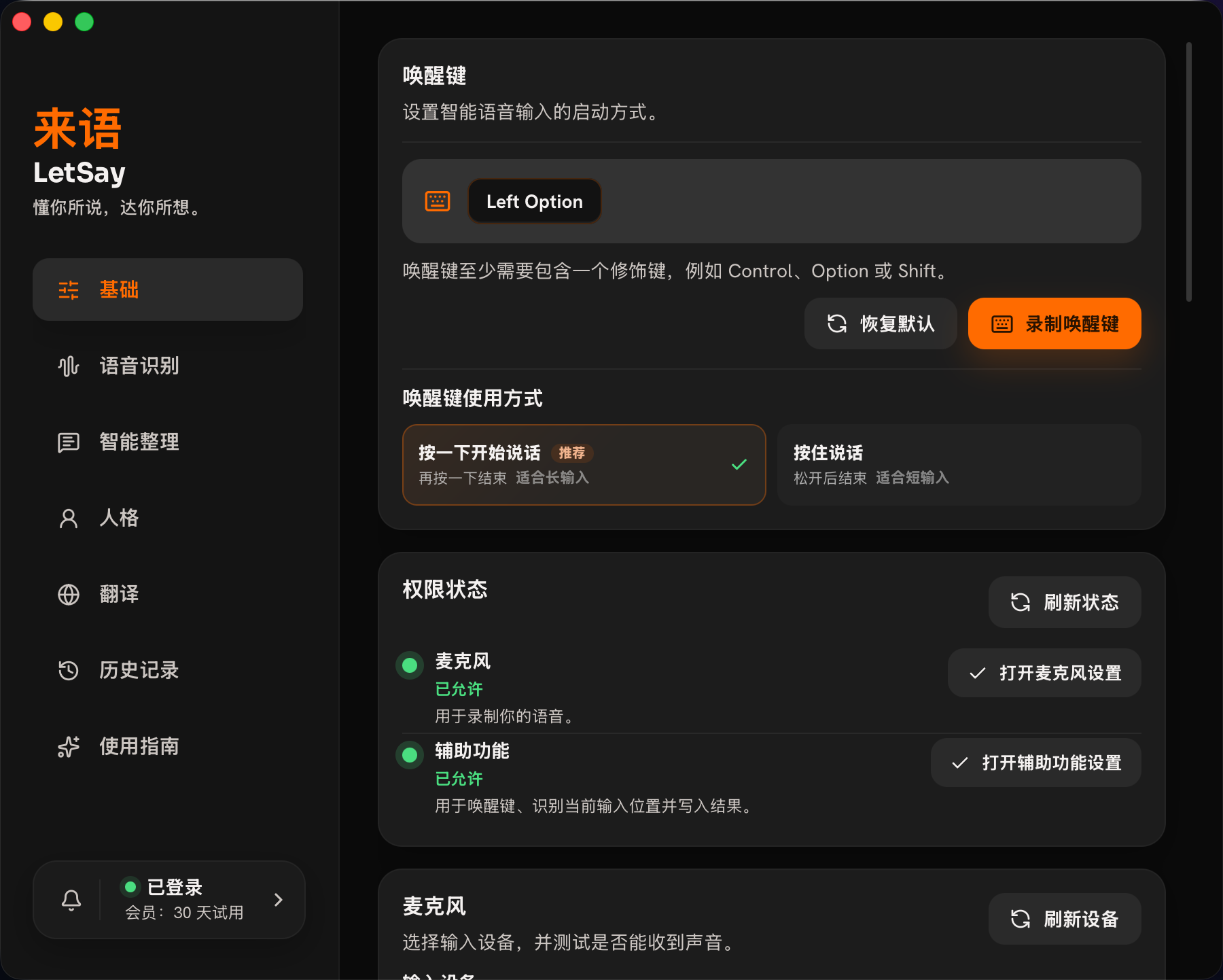Click the 来语 LetSay logo

pyautogui.click(x=79, y=147)
